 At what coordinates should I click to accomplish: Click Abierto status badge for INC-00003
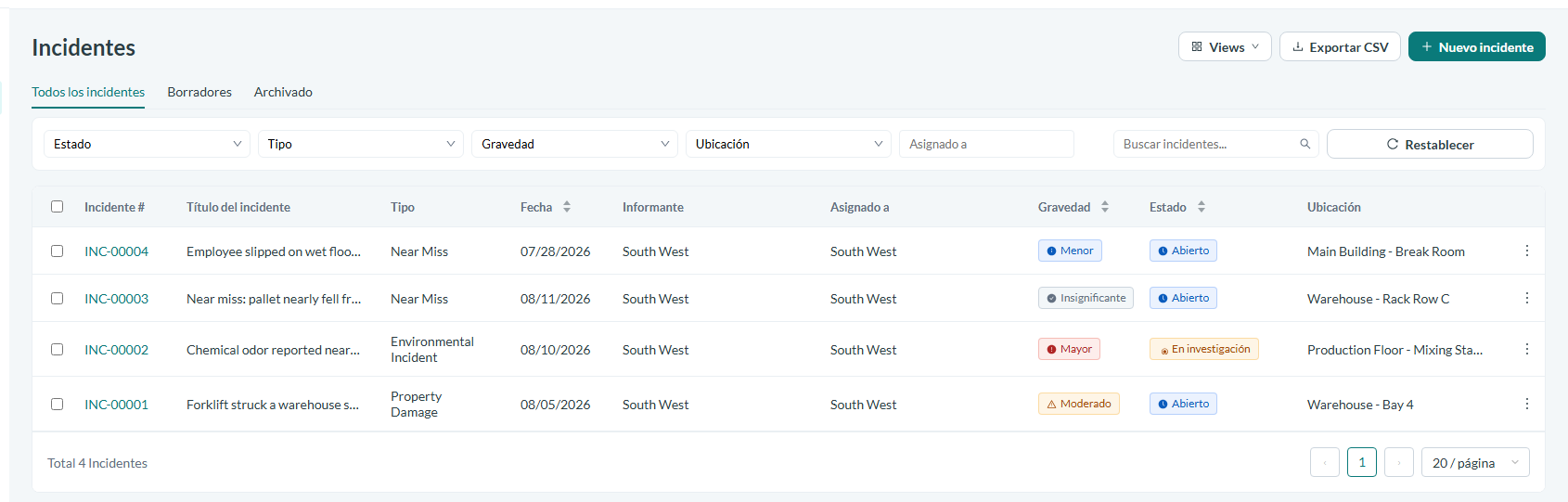click(x=1183, y=298)
